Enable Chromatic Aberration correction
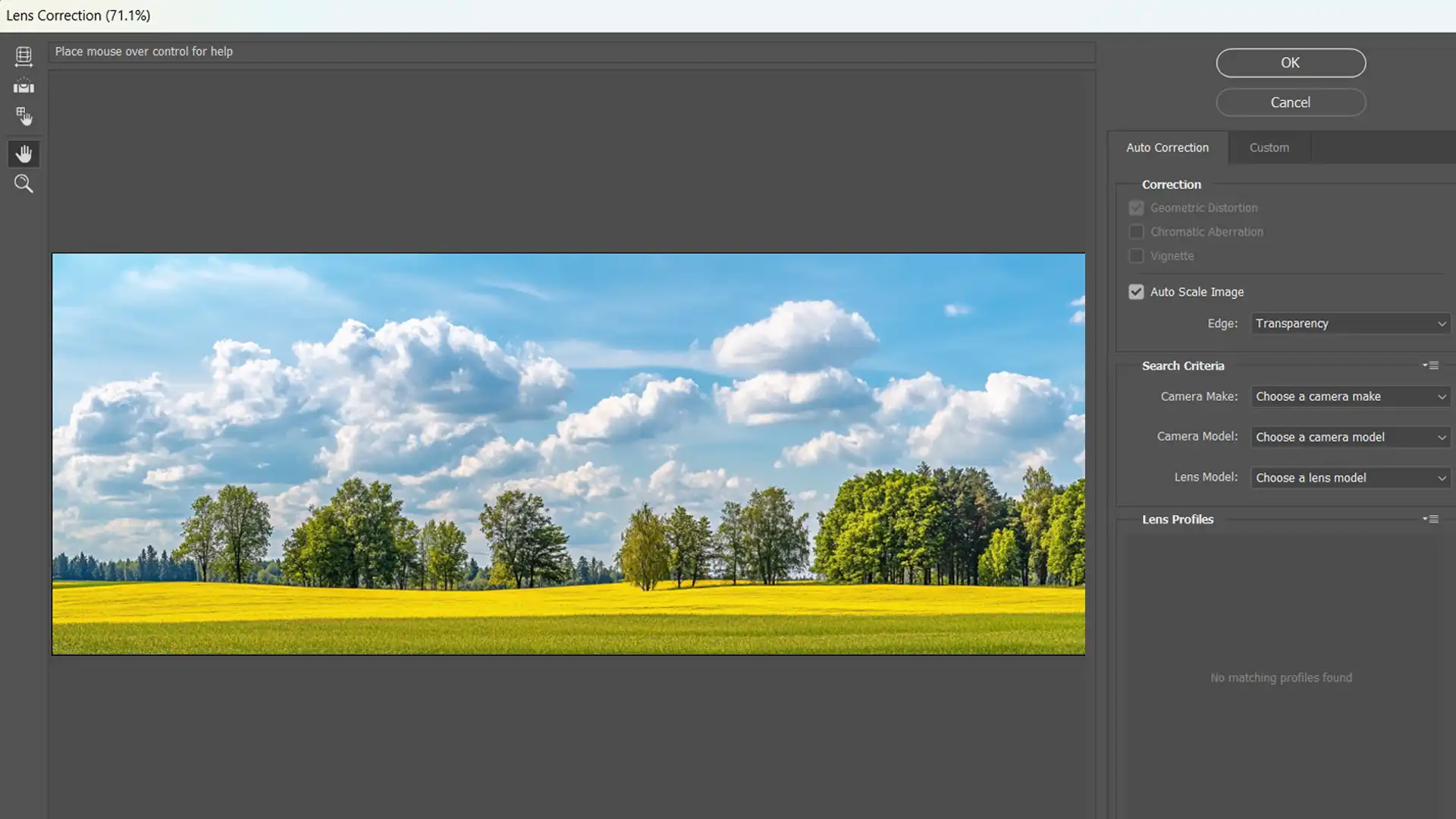 pos(1137,231)
